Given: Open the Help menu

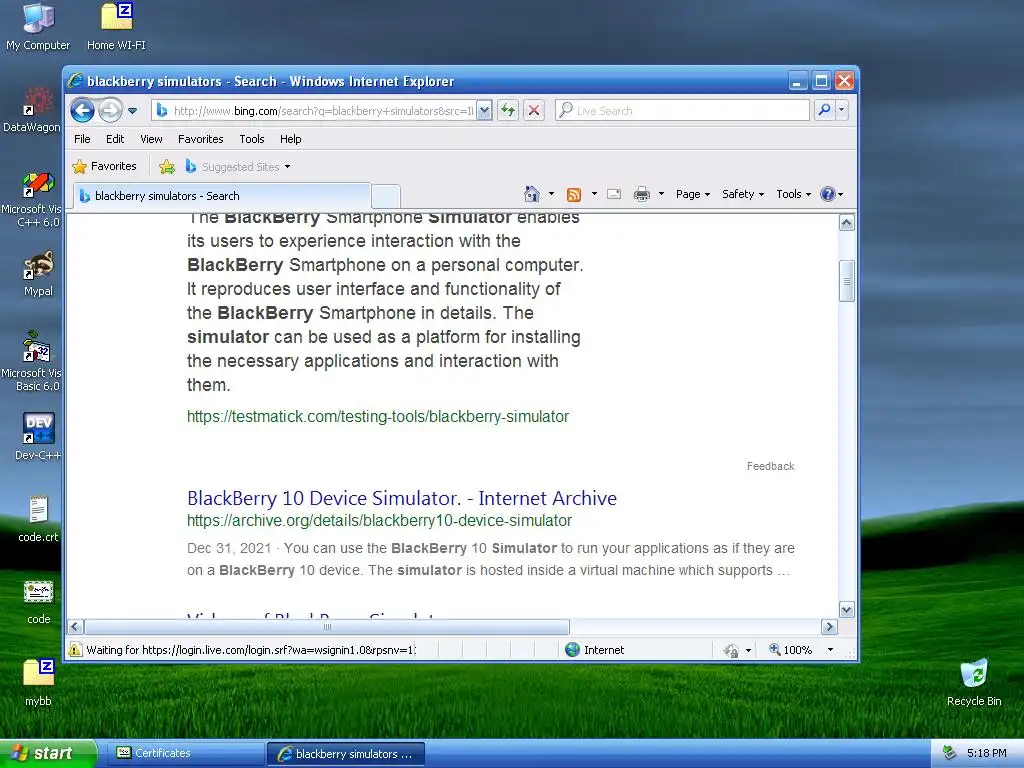Looking at the screenshot, I should [291, 139].
